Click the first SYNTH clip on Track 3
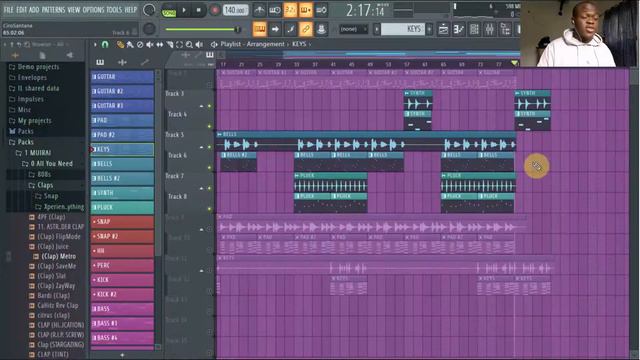640x360 pixels. (418, 100)
